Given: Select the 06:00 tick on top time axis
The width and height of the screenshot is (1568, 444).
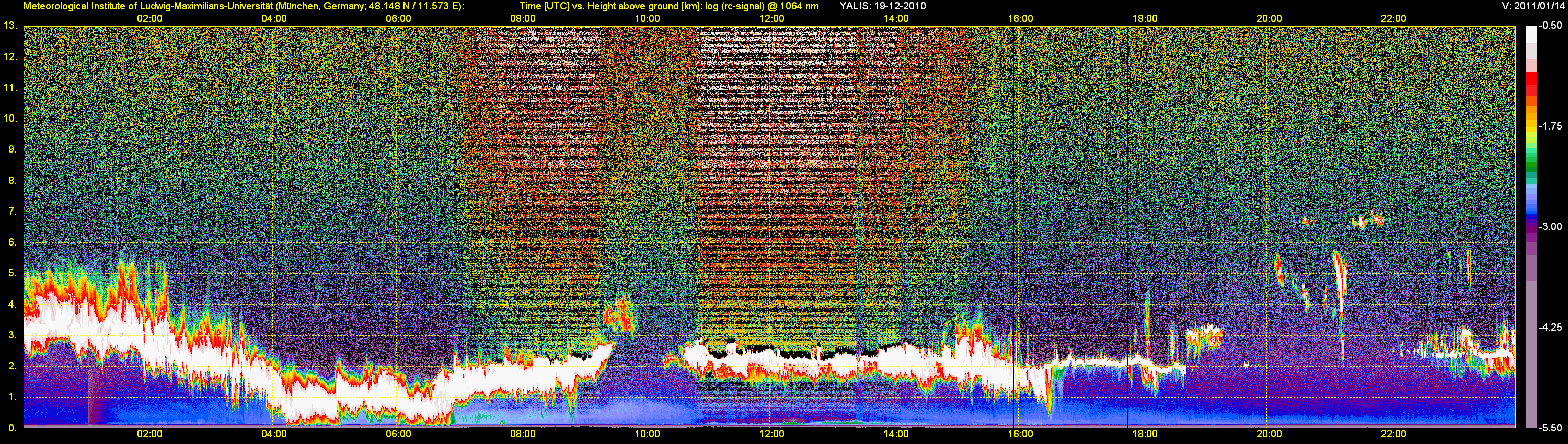Looking at the screenshot, I should point(399,19).
